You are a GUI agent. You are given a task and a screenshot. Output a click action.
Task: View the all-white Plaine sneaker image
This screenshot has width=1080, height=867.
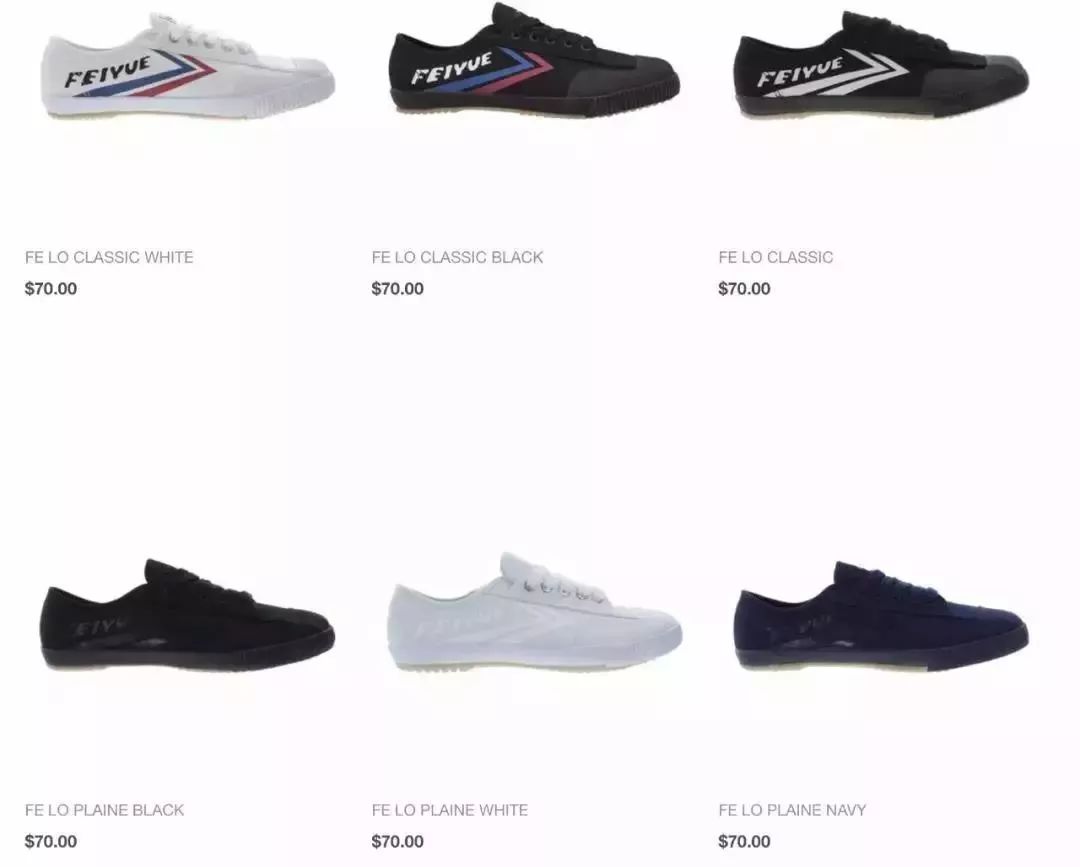535,612
